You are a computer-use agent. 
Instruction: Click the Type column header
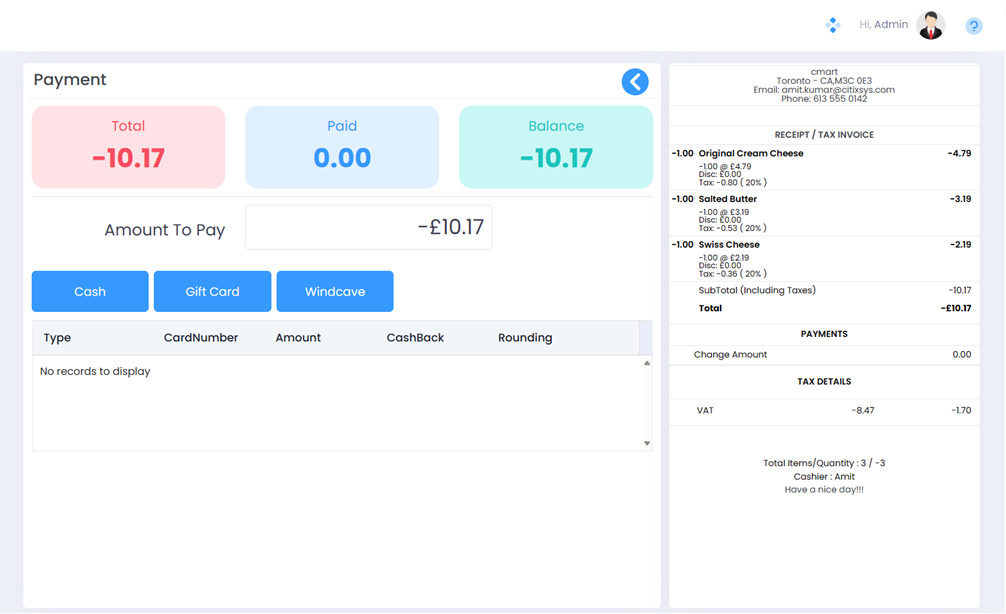(58, 338)
